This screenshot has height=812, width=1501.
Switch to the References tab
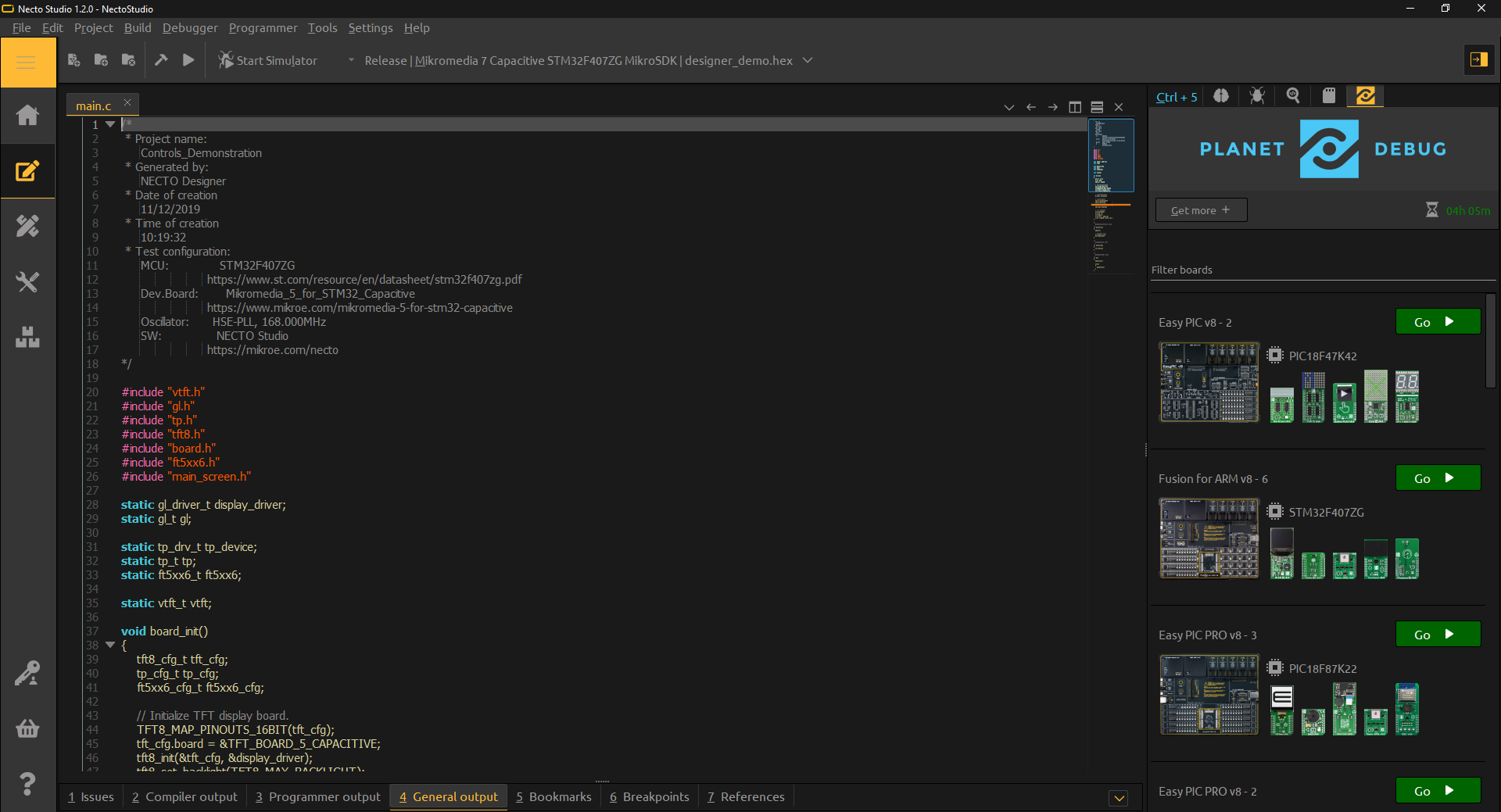746,796
